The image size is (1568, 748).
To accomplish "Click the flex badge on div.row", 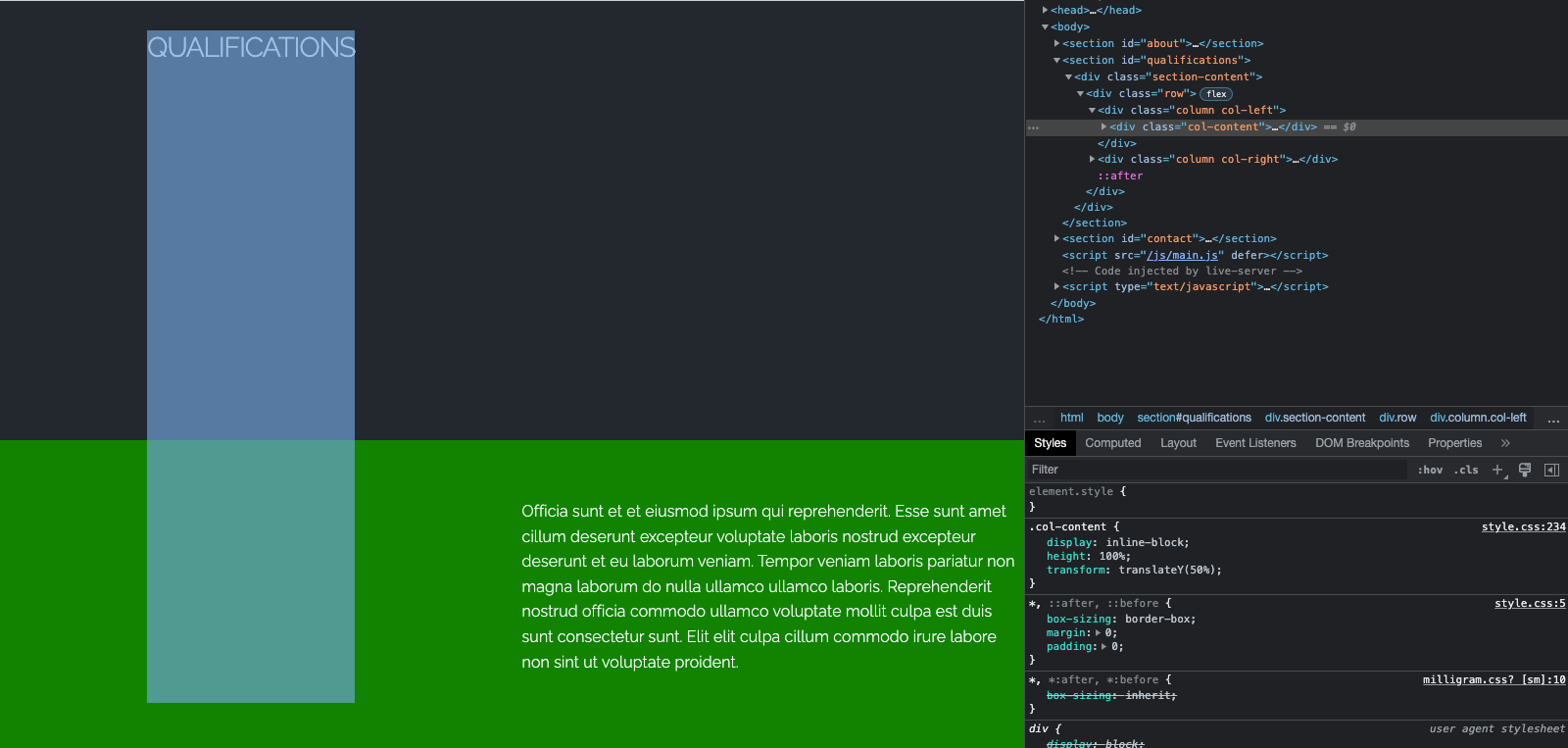I will point(1216,94).
